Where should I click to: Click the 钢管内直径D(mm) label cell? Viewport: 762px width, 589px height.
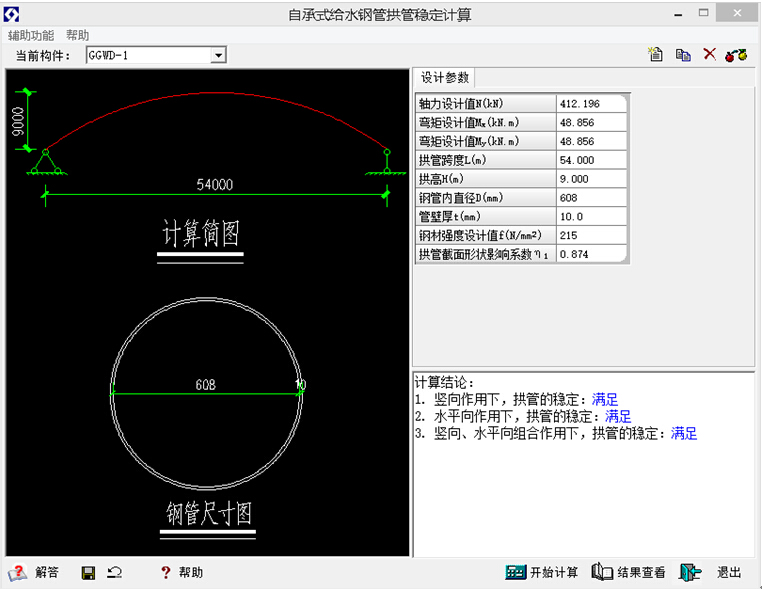pyautogui.click(x=486, y=198)
